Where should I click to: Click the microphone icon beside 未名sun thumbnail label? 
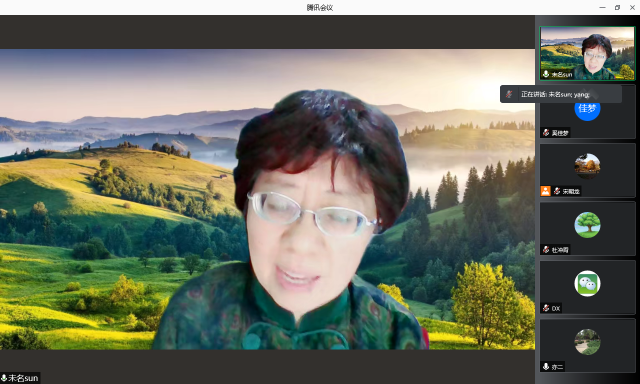(x=546, y=74)
